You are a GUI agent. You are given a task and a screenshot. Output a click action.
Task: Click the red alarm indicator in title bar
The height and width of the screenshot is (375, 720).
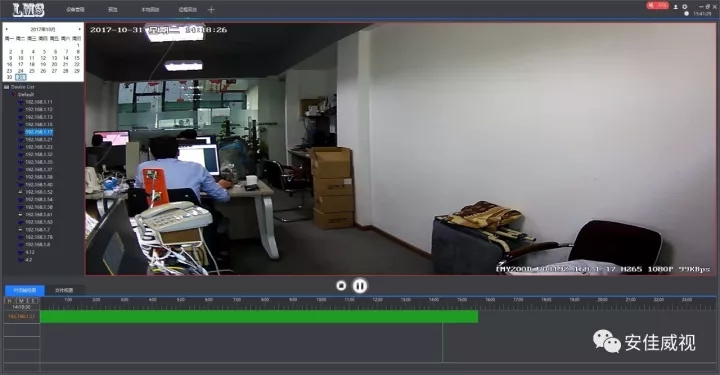(x=658, y=6)
